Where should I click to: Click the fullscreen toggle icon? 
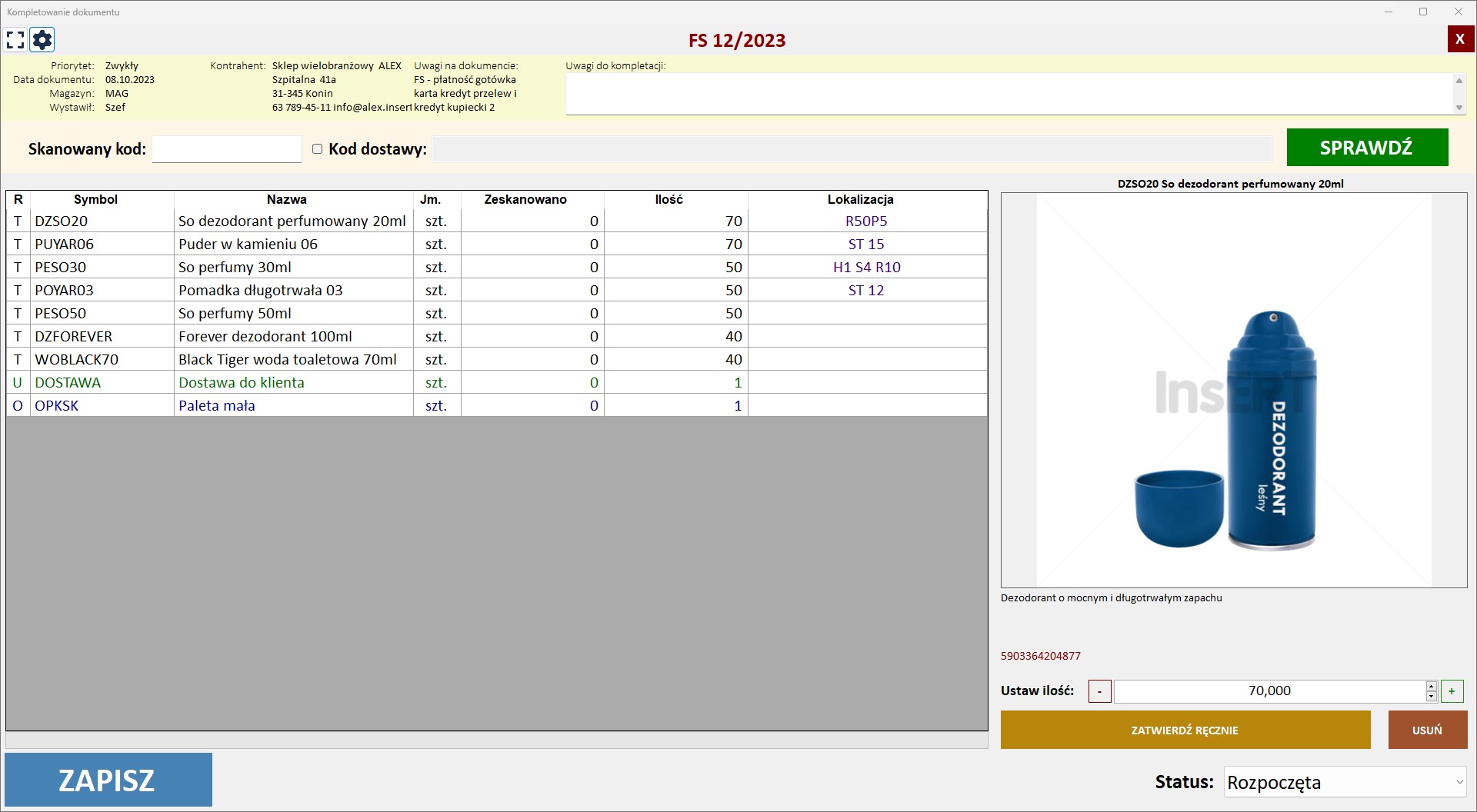[x=15, y=39]
